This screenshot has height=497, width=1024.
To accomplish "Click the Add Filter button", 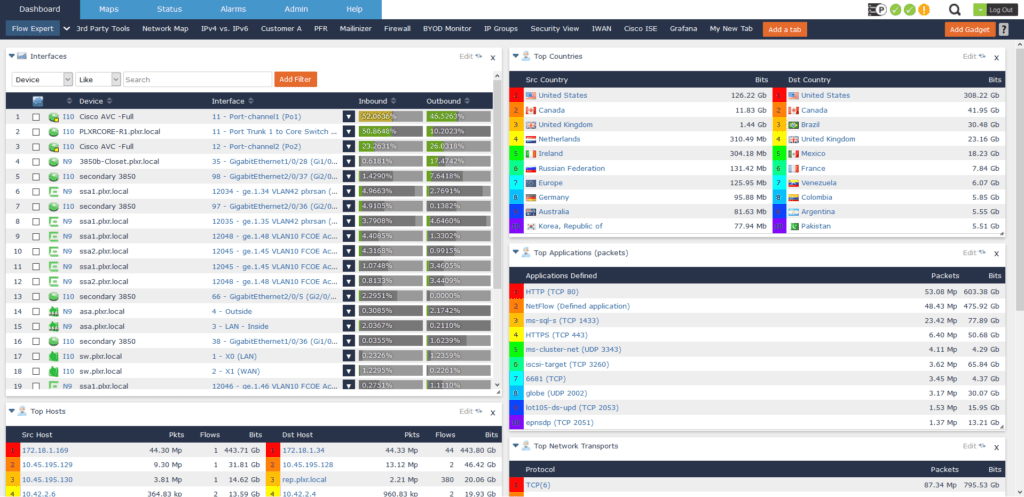I will [x=295, y=79].
